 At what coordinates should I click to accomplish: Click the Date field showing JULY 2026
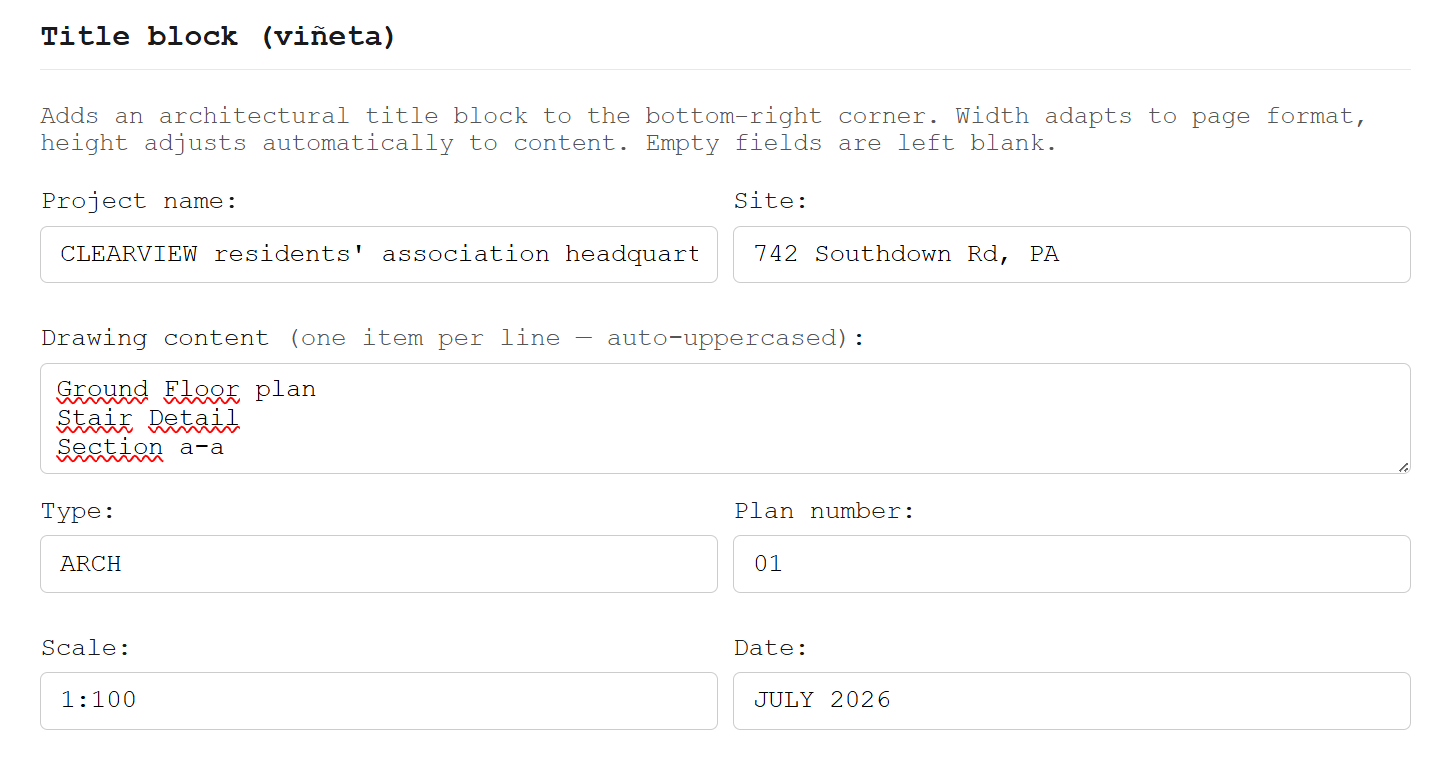pos(1070,701)
